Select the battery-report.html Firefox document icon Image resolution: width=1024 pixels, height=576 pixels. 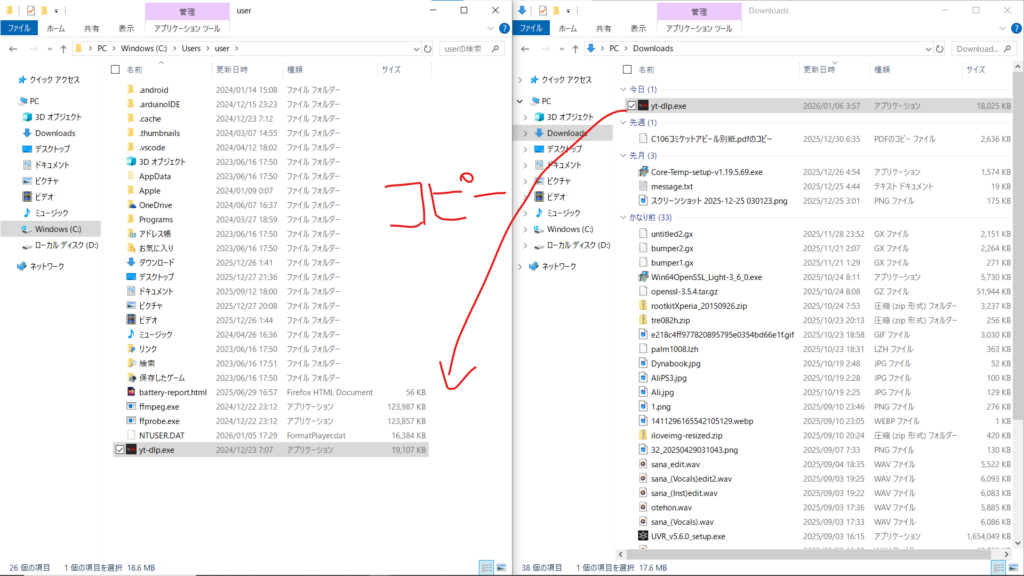[131, 393]
